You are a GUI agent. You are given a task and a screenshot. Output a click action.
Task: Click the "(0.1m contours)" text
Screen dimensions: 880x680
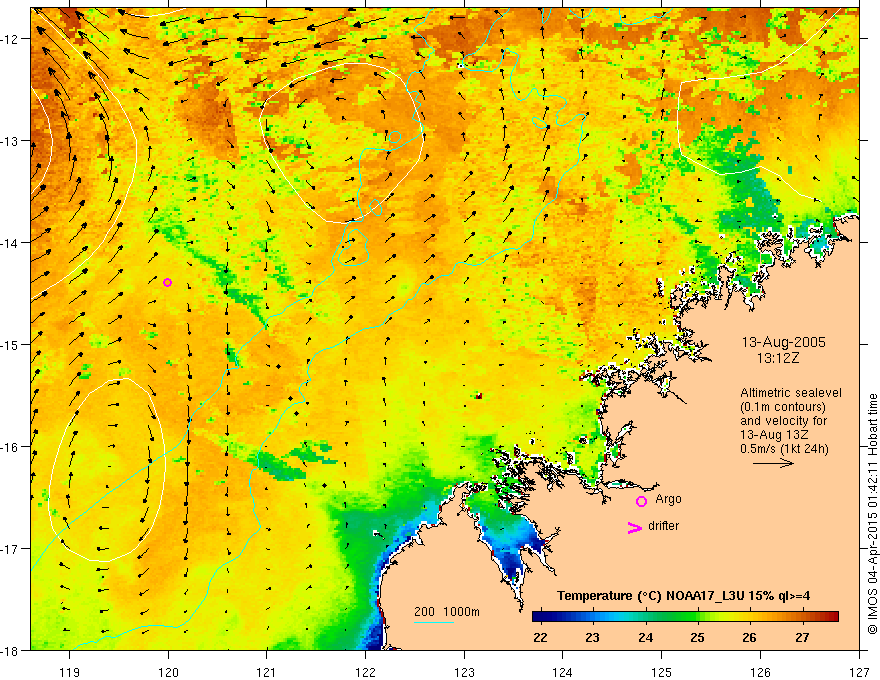click(x=783, y=407)
